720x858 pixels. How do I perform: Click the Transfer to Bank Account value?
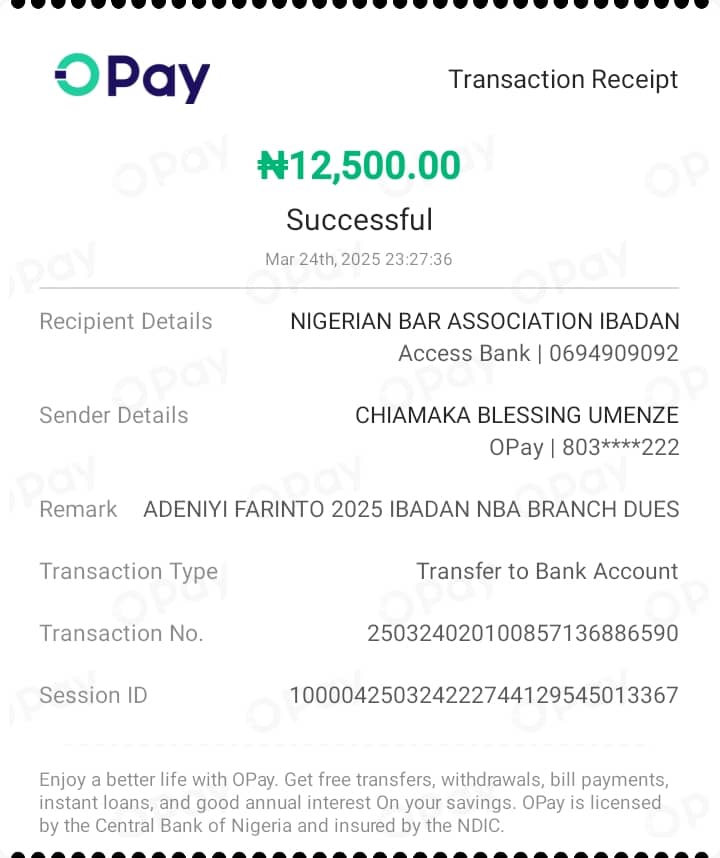pos(547,571)
